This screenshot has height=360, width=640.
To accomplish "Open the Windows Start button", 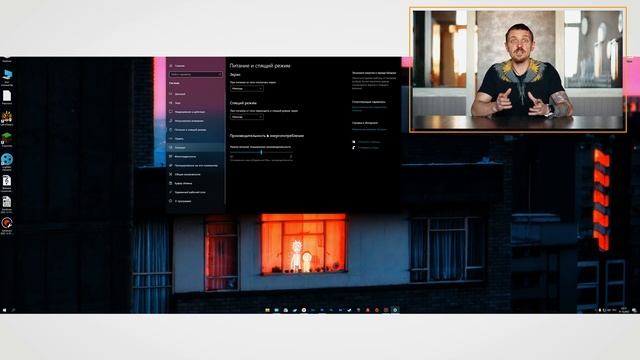I will tap(4, 310).
